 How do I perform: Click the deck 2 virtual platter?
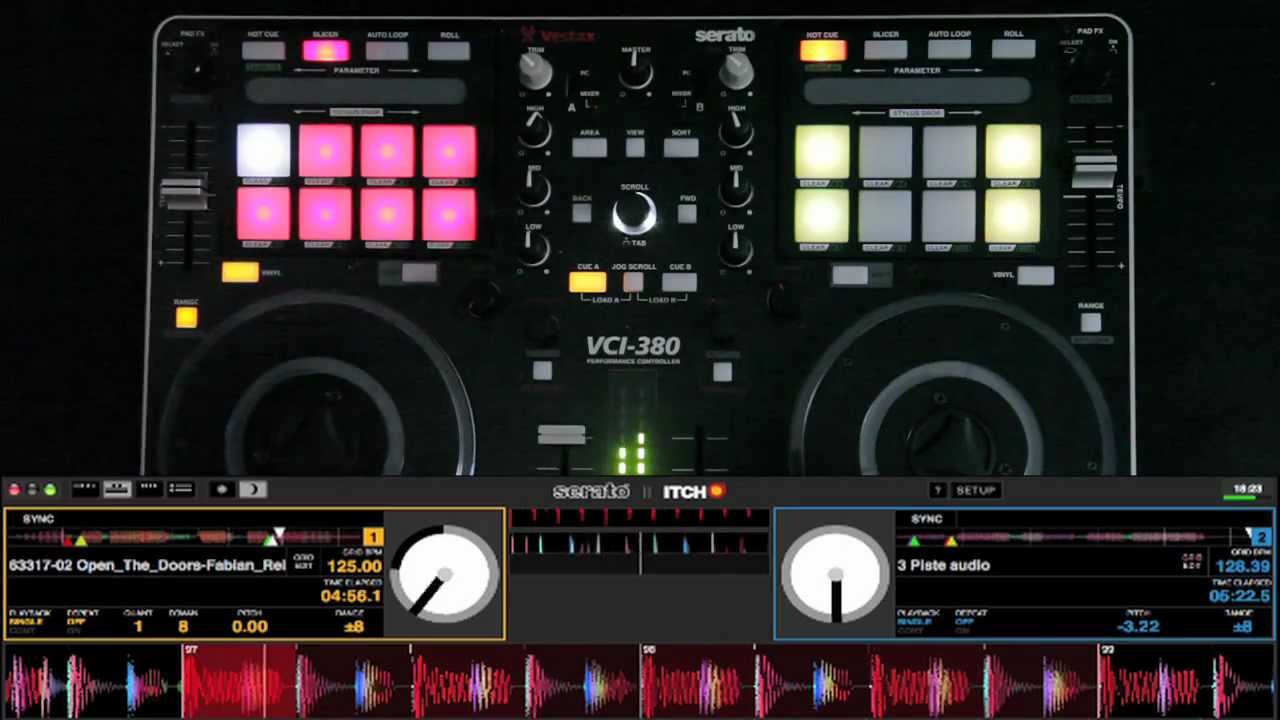pos(835,575)
